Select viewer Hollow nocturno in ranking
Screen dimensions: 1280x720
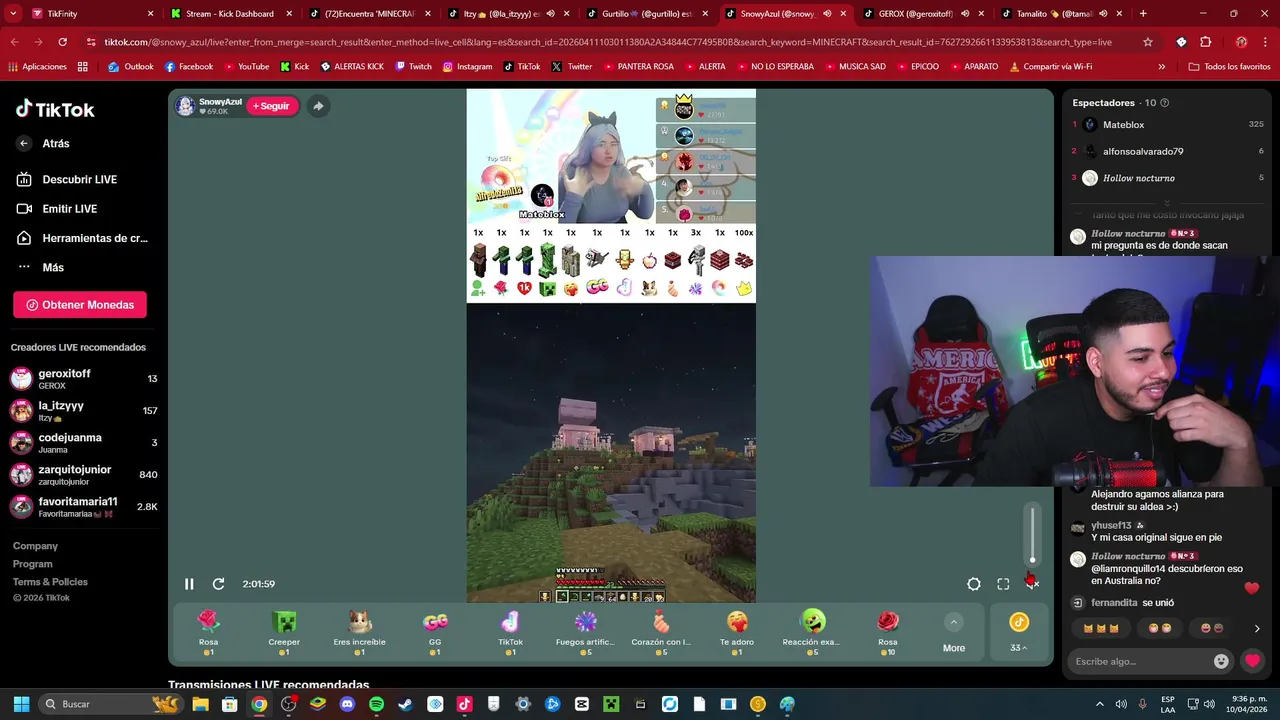click(x=1168, y=178)
